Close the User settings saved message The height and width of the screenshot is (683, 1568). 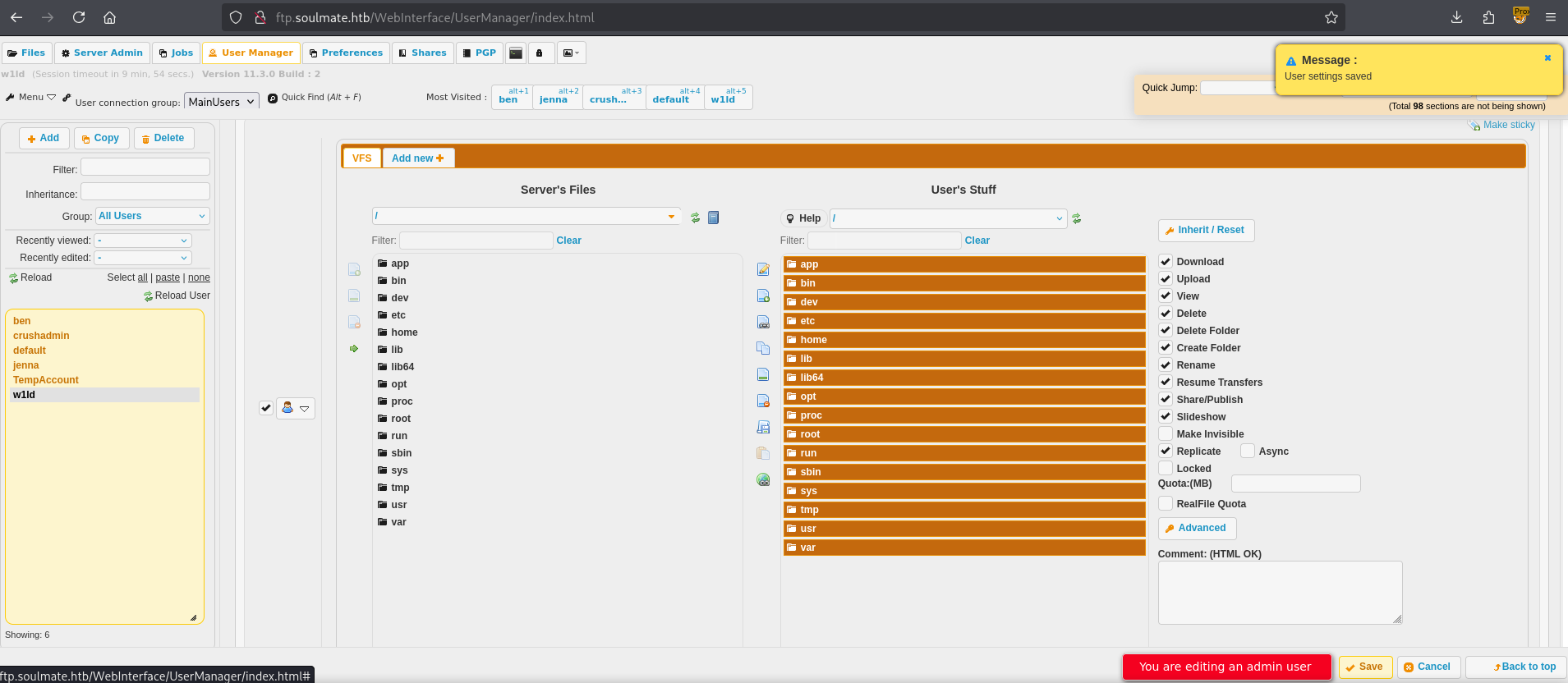[1547, 58]
